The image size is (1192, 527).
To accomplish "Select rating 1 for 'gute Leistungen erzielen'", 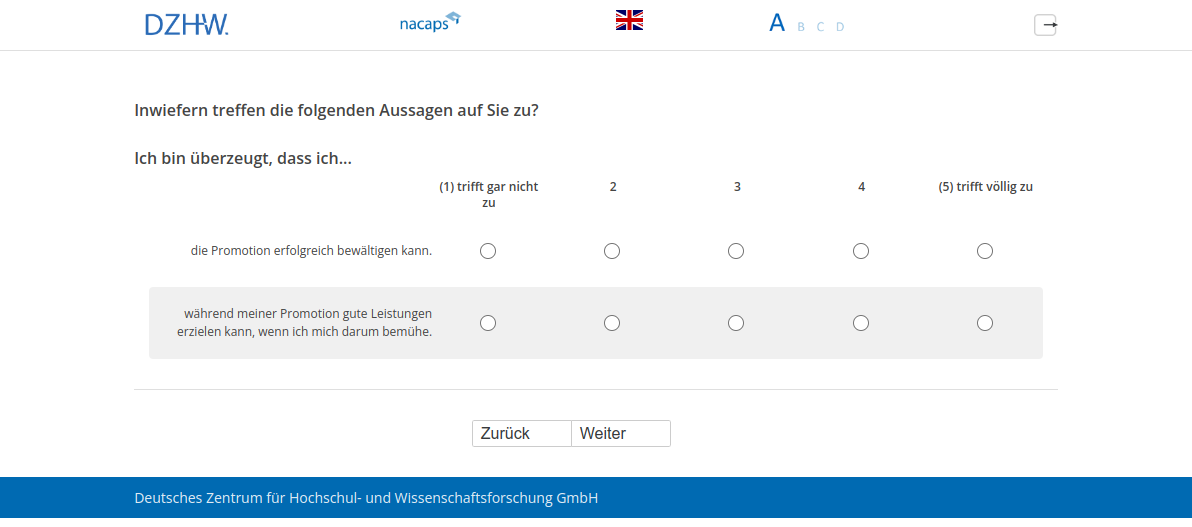I will point(488,323).
